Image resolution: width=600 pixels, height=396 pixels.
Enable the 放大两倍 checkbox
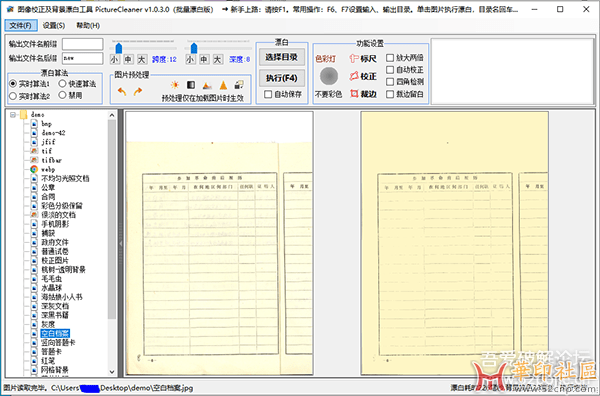coord(390,58)
